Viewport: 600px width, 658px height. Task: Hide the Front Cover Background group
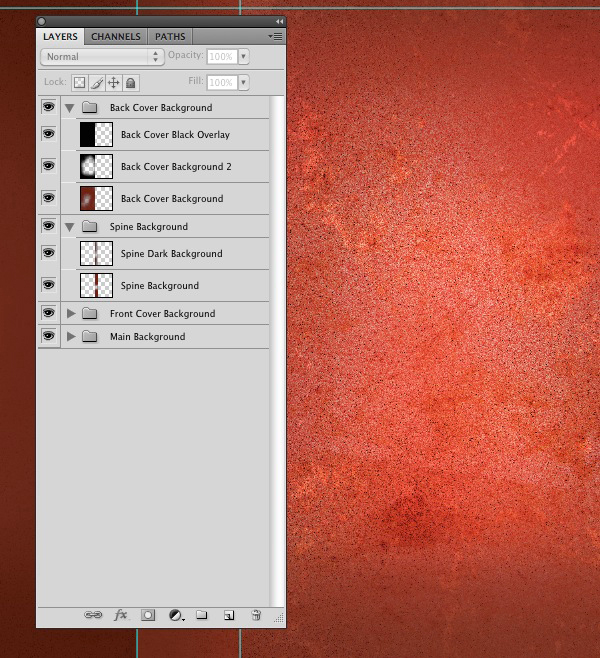click(49, 313)
